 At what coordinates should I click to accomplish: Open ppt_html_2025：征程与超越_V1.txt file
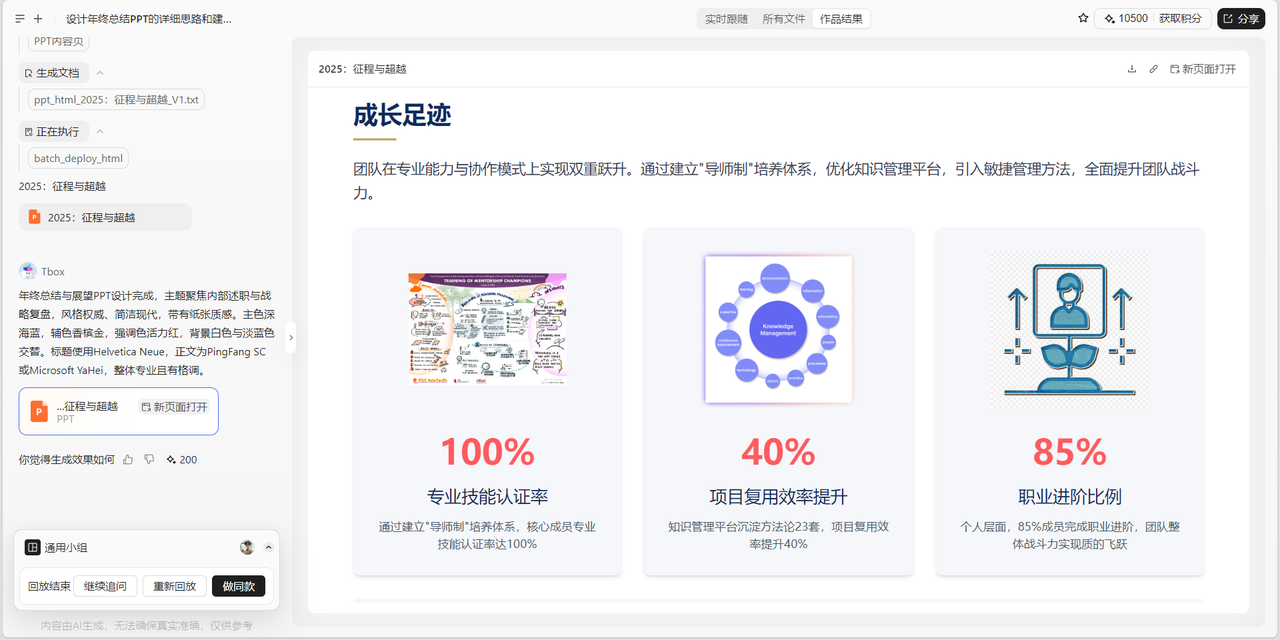[x=117, y=100]
